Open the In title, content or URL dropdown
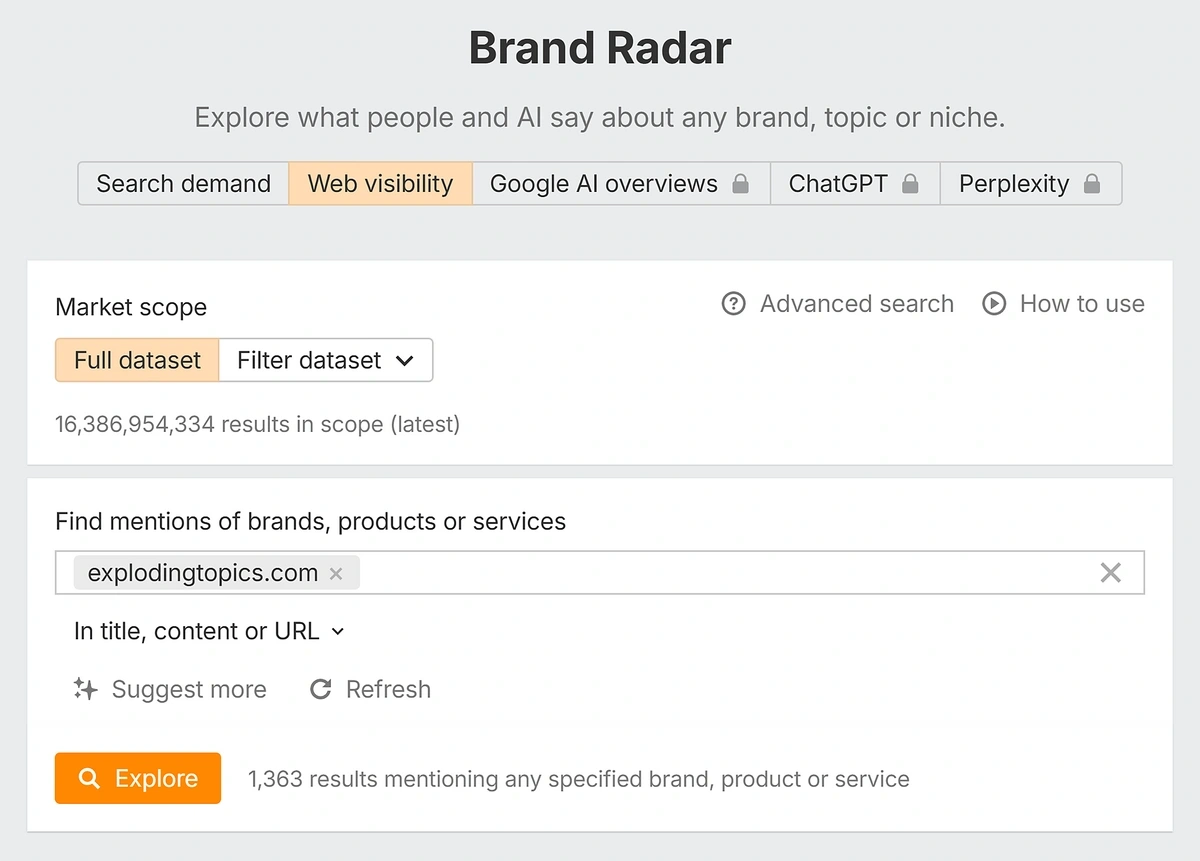This screenshot has width=1200, height=861. [x=209, y=631]
